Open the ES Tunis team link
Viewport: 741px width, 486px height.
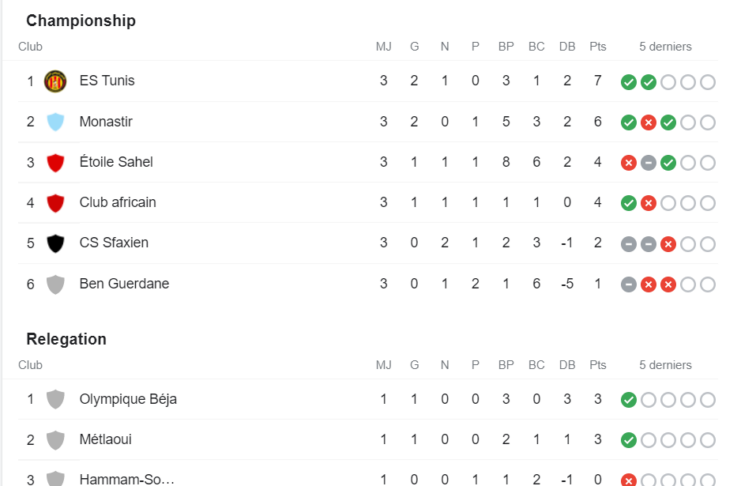(x=107, y=81)
